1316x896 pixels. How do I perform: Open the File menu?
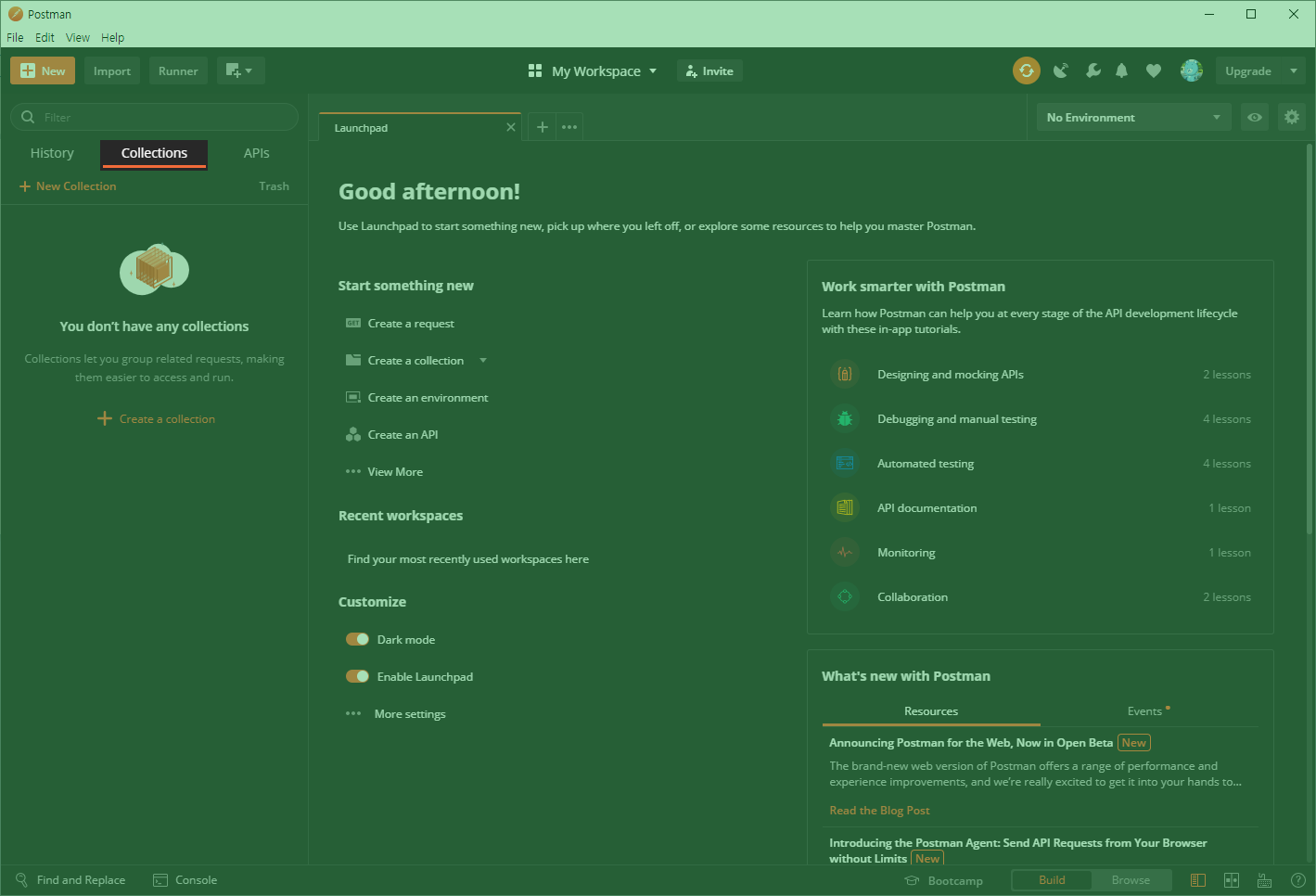click(15, 38)
